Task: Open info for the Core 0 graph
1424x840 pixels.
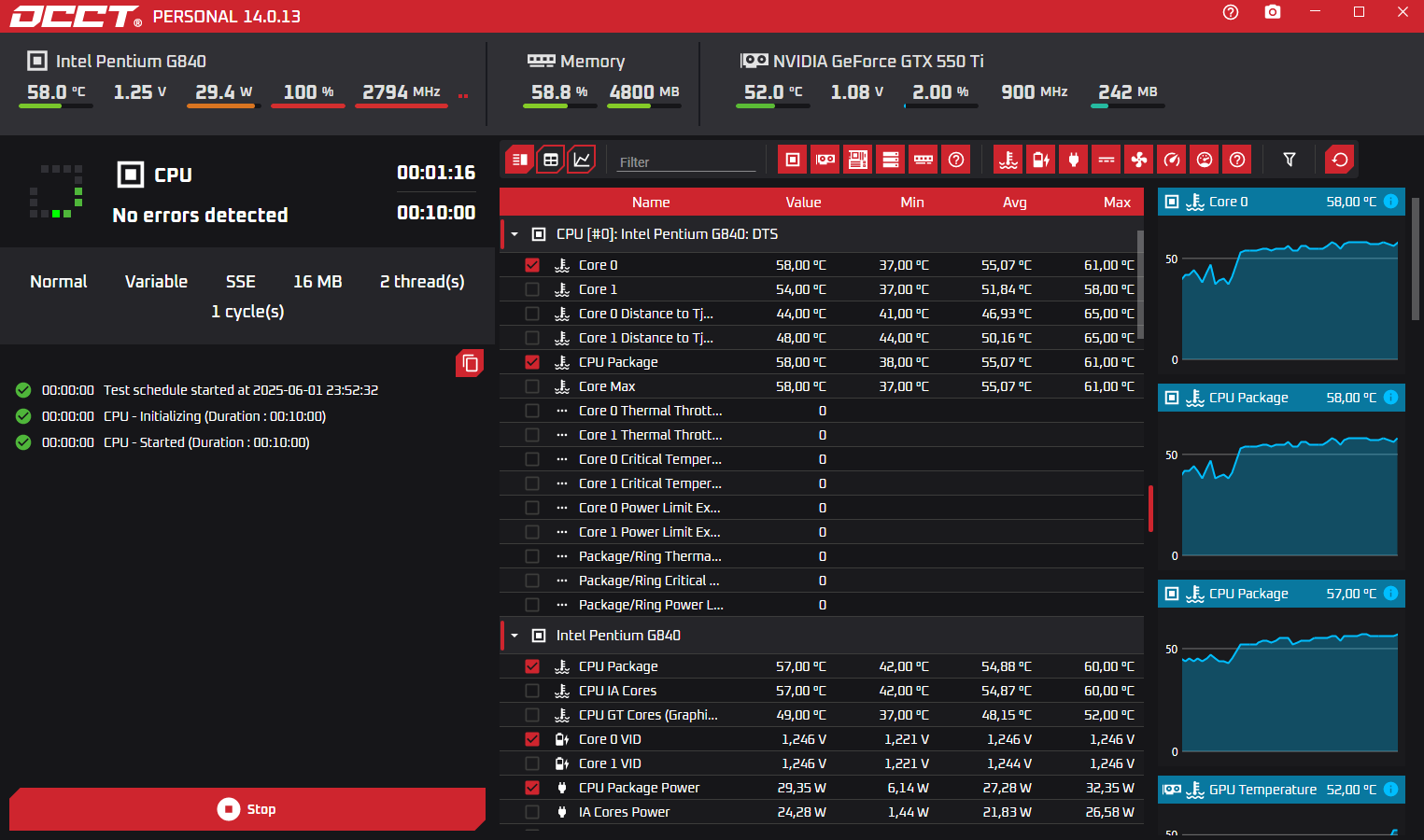Action: [1390, 202]
